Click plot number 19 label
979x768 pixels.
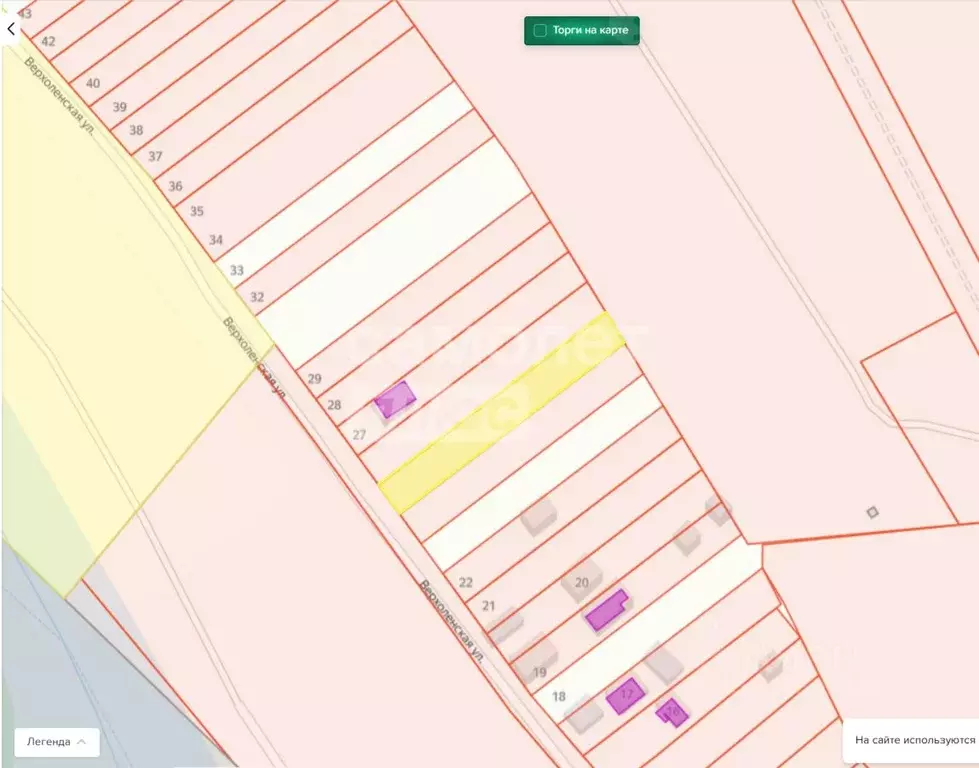pos(540,672)
